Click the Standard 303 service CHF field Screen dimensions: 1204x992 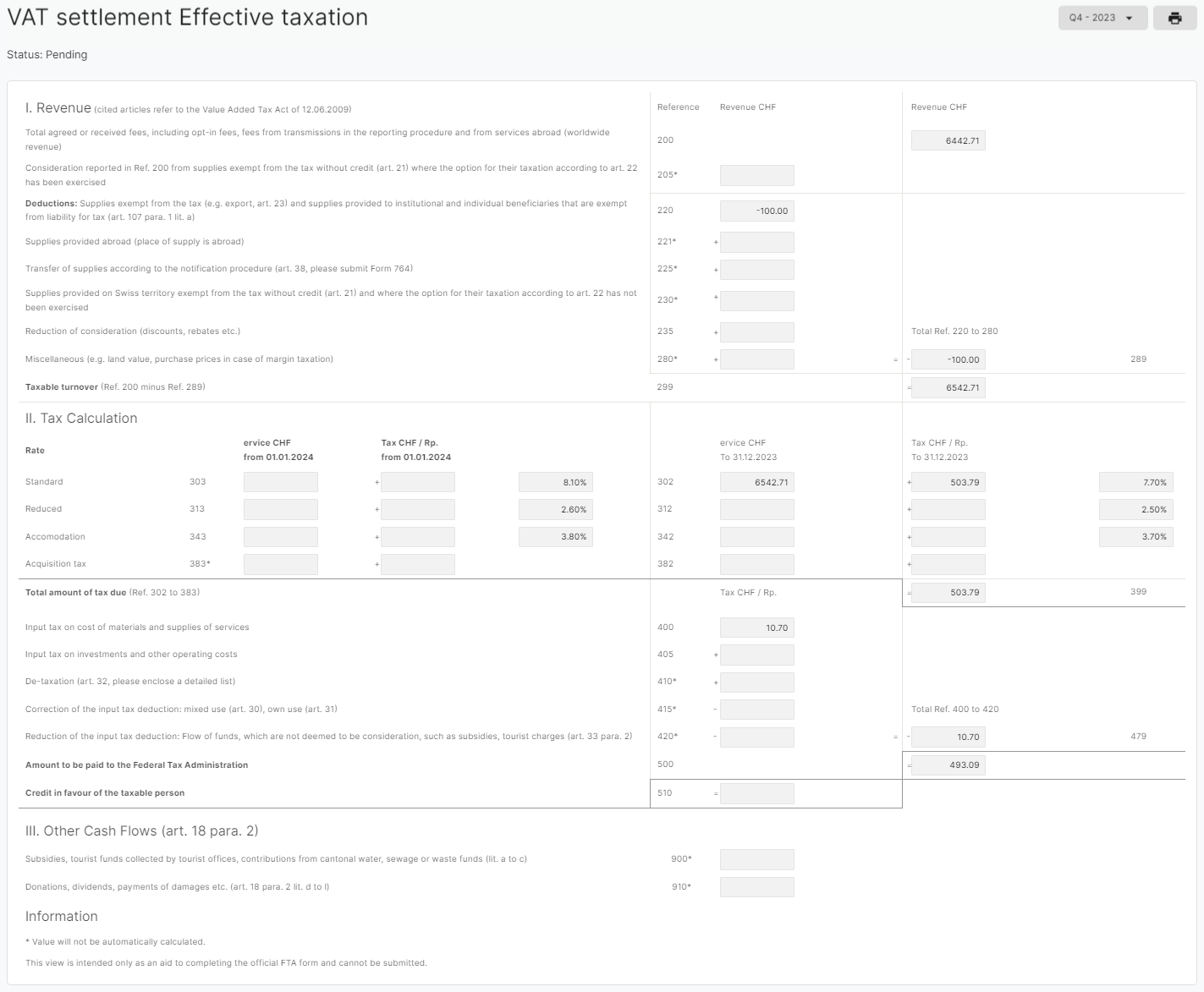(280, 482)
